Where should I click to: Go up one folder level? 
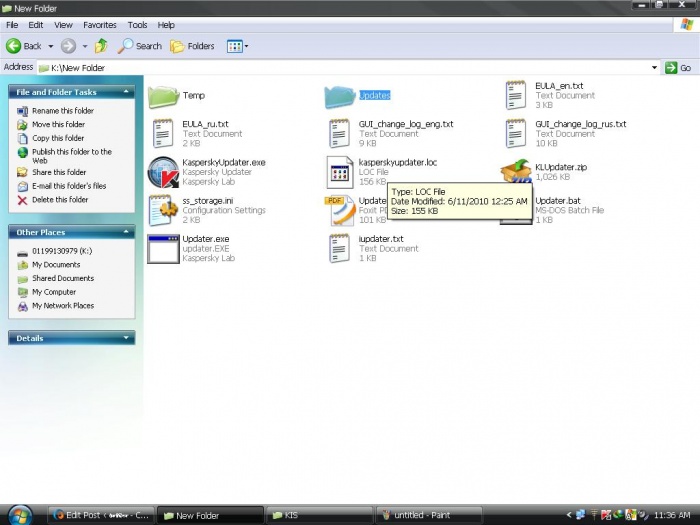(101, 46)
